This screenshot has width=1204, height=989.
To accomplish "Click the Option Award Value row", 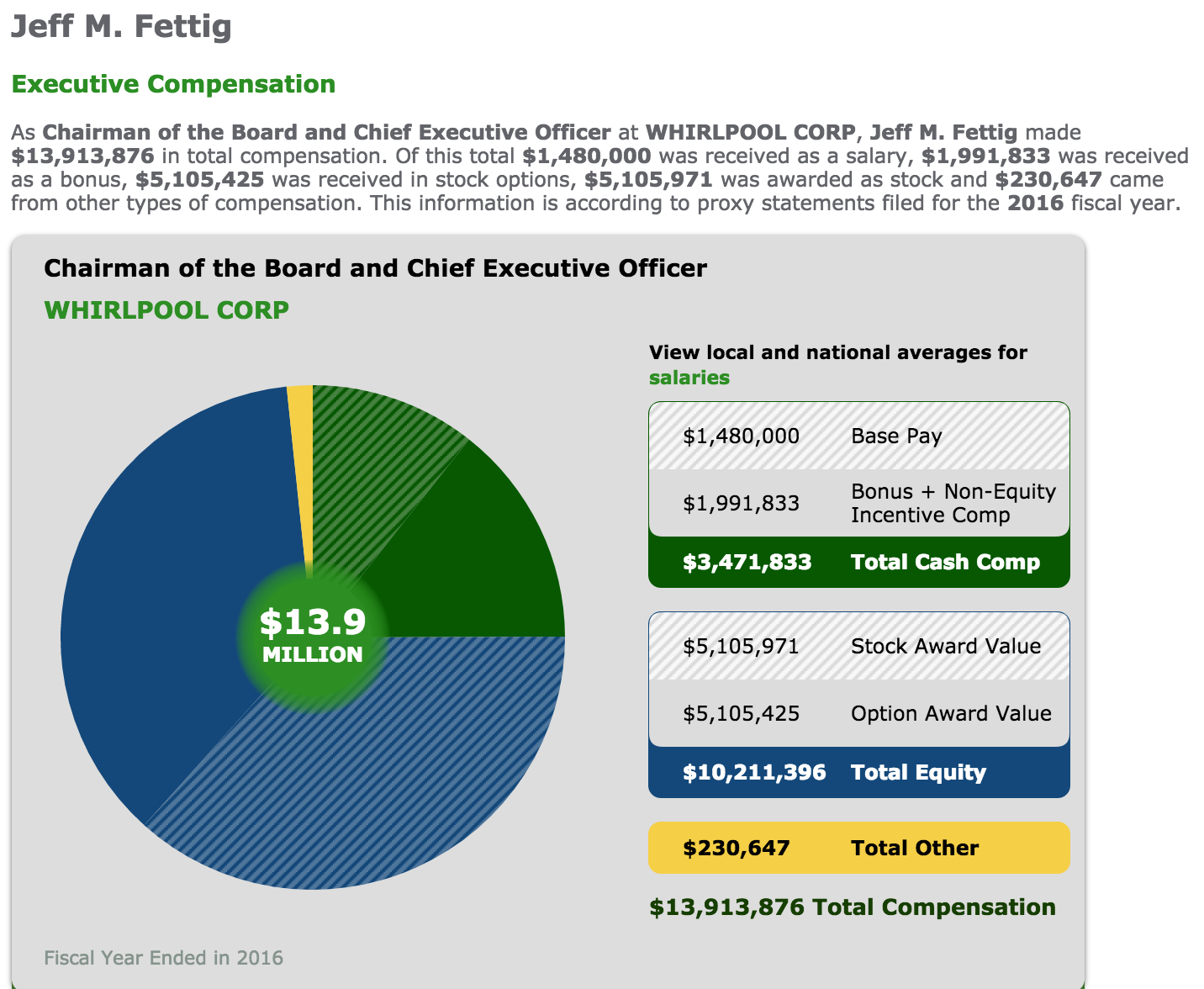I will coord(858,714).
